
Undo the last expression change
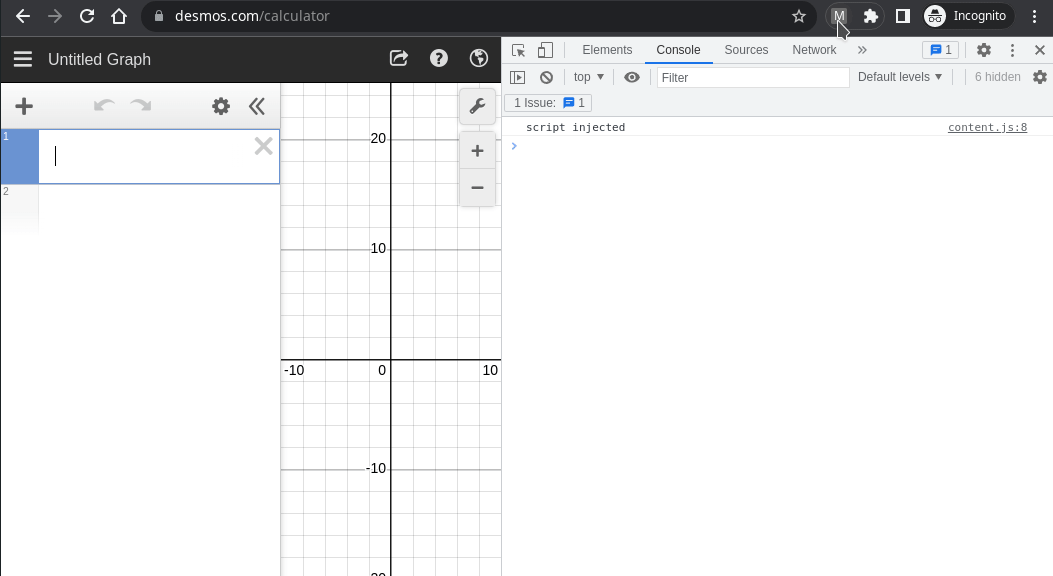(104, 105)
